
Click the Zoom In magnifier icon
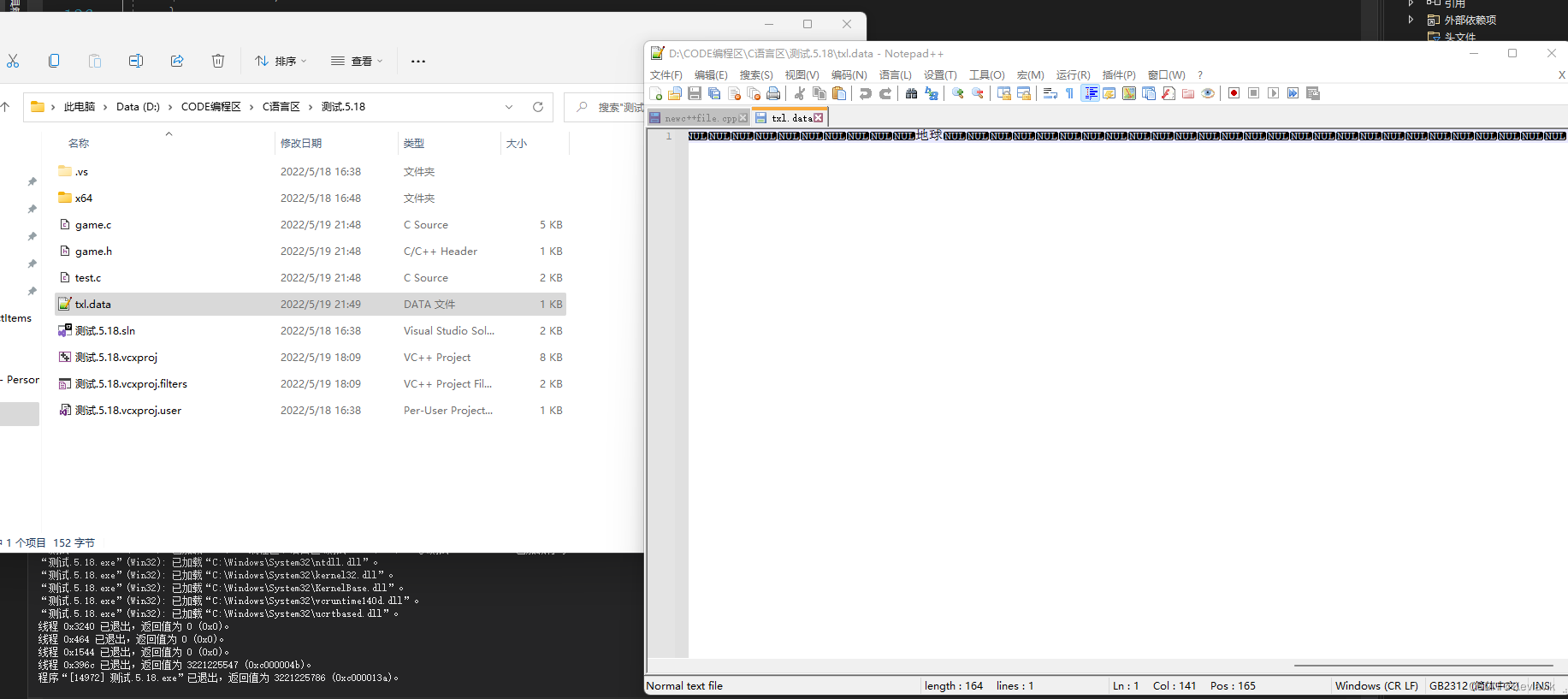tap(958, 93)
